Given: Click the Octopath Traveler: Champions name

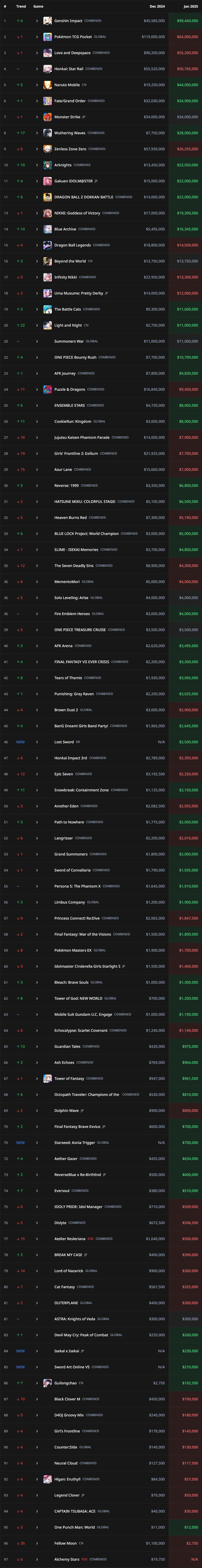Looking at the screenshot, I should coord(87,1095).
